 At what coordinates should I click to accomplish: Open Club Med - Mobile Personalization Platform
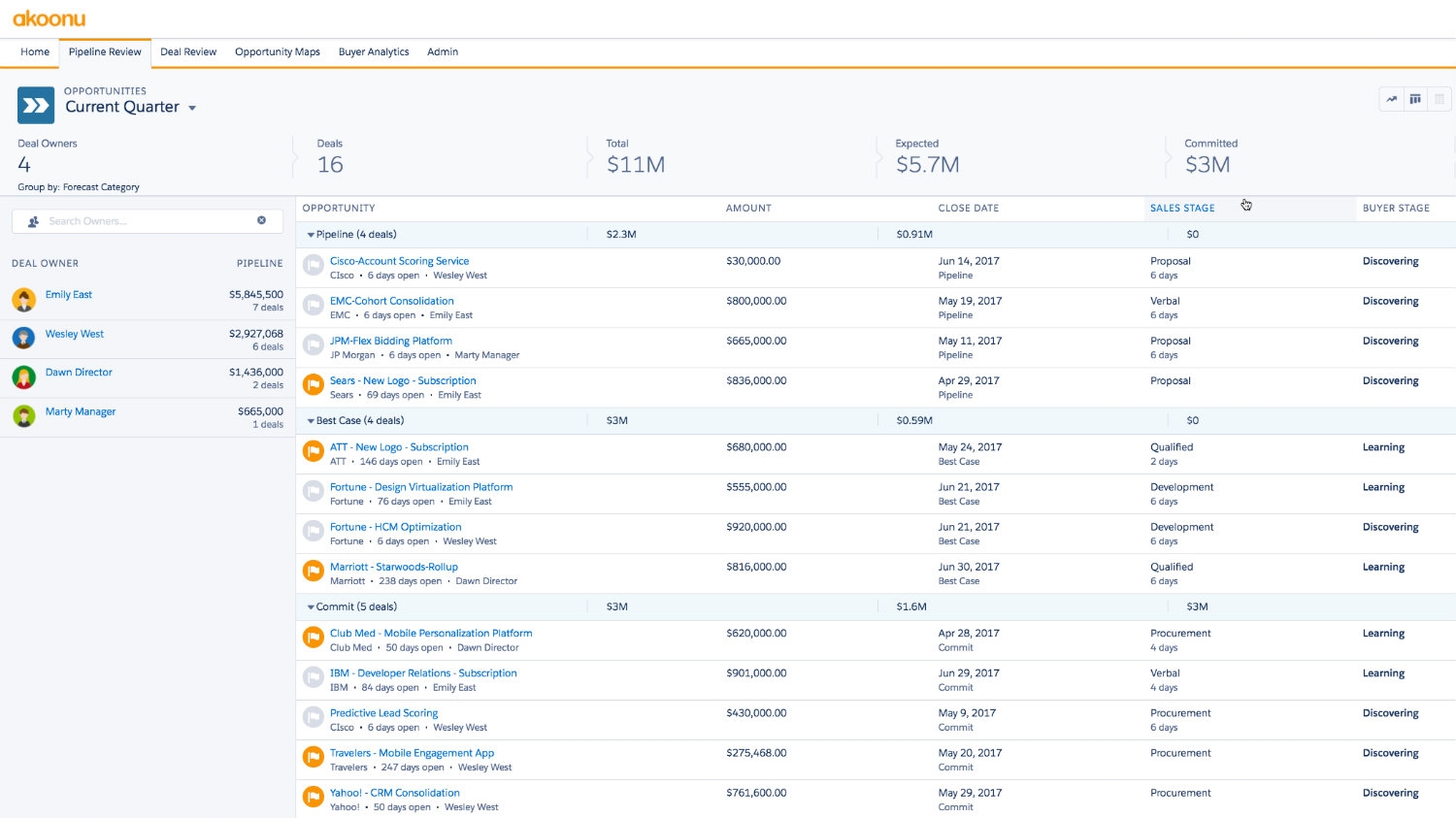(x=431, y=633)
